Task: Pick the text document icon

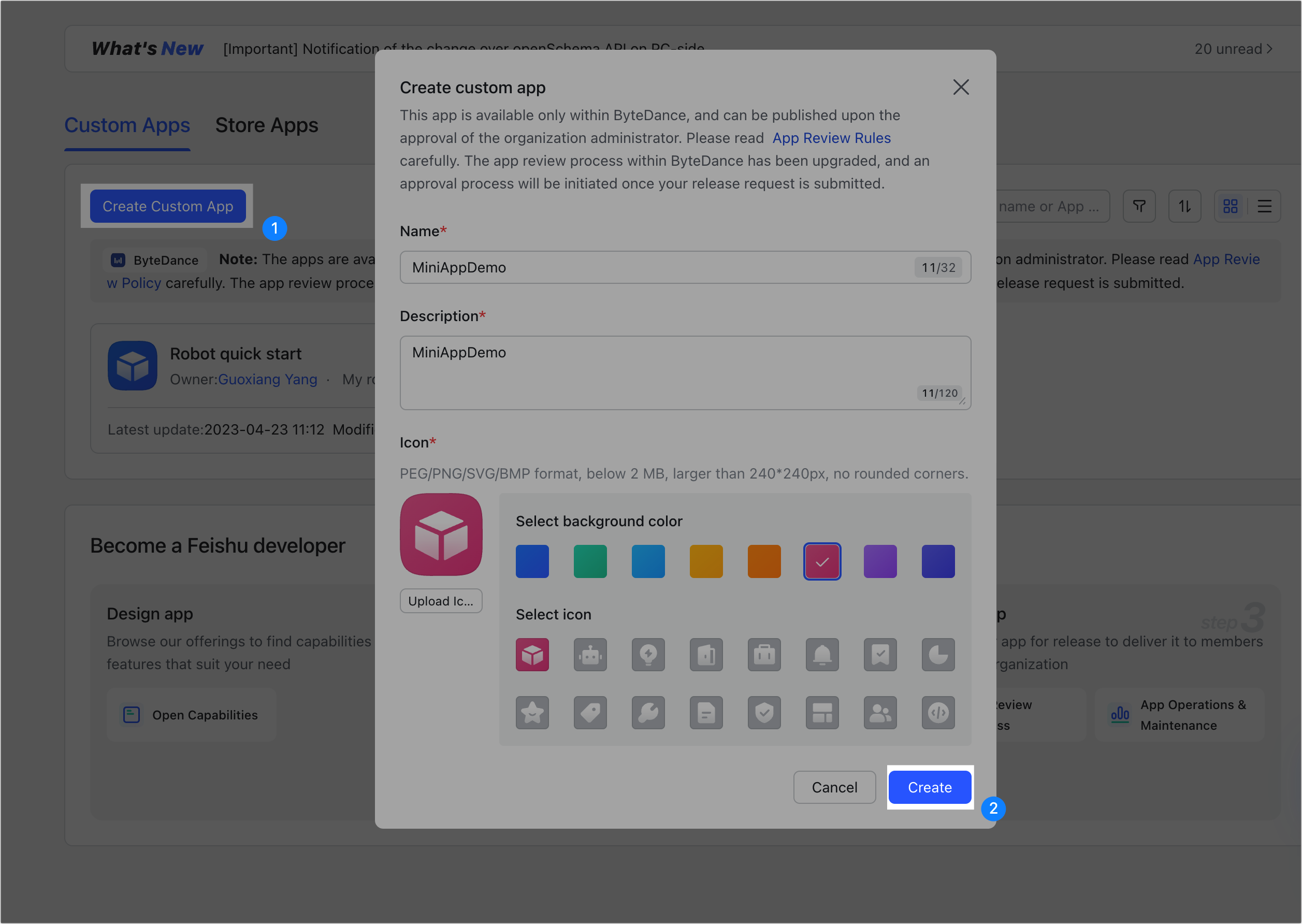Action: tap(706, 712)
